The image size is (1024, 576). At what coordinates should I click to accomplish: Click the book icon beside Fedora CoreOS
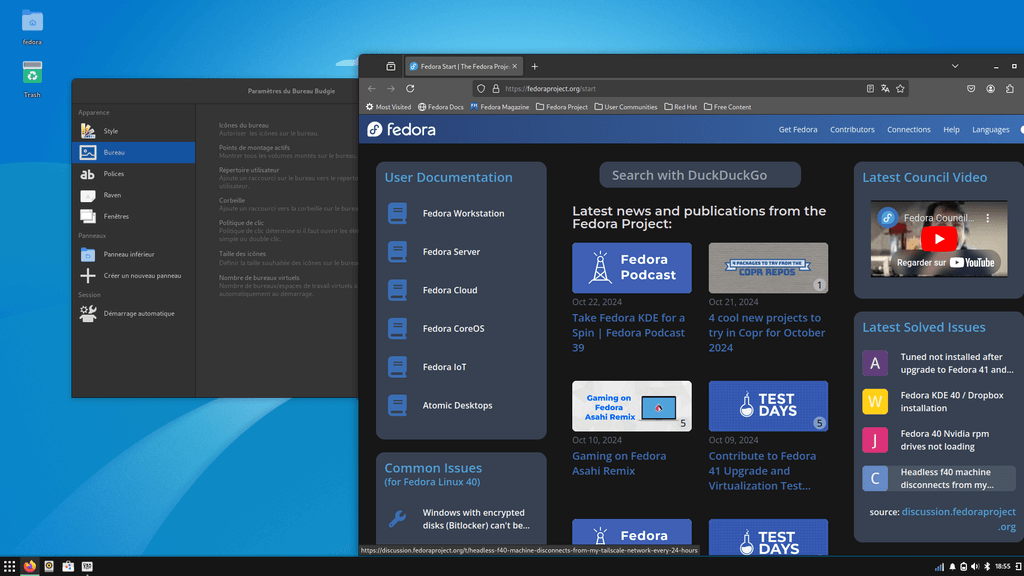[397, 328]
